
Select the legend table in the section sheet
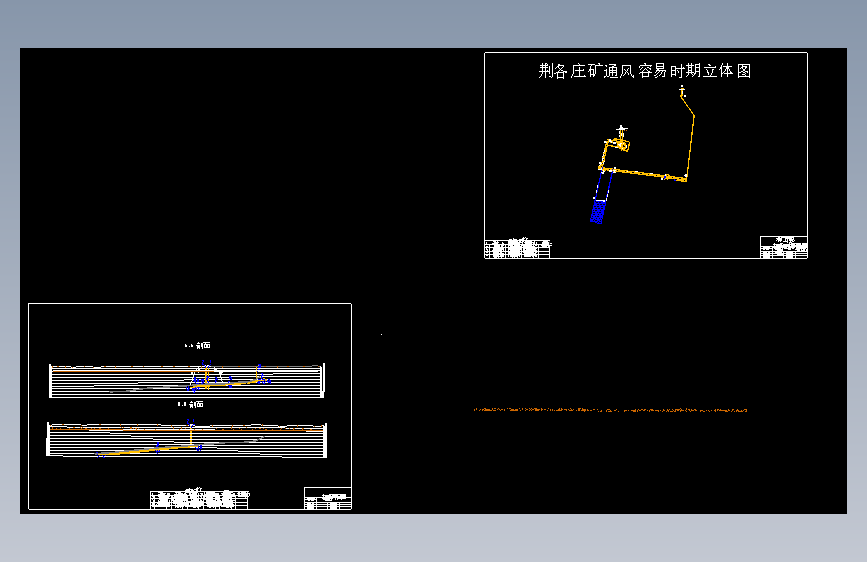click(199, 499)
